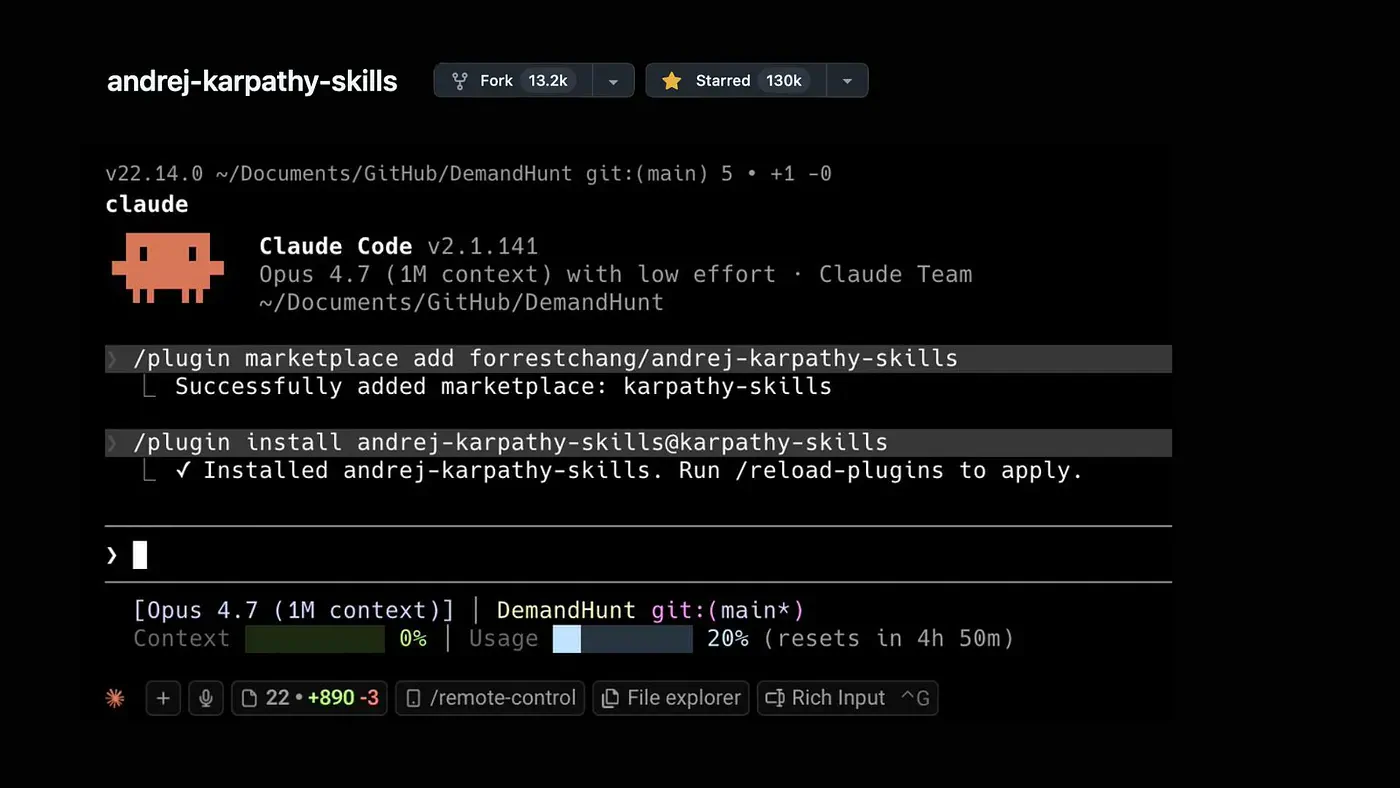Click the yellow star icon

672,81
